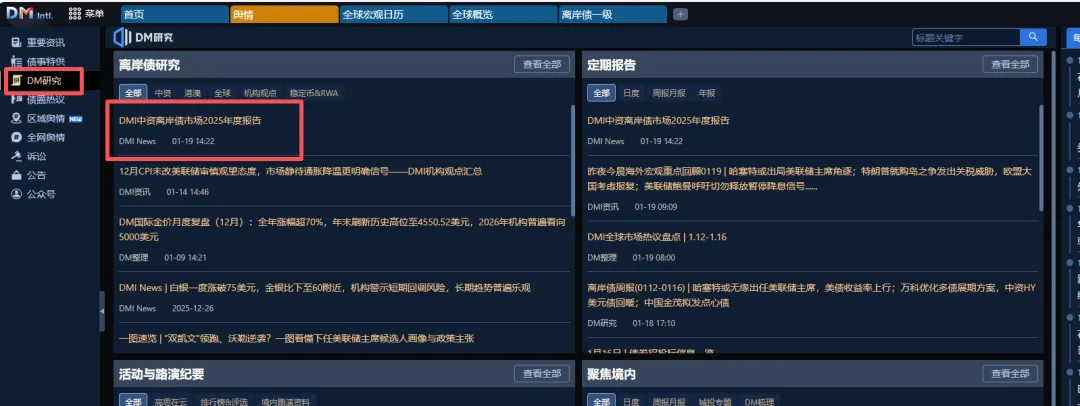Switch to the 舆情 tab
The width and height of the screenshot is (1080, 406).
click(x=284, y=14)
